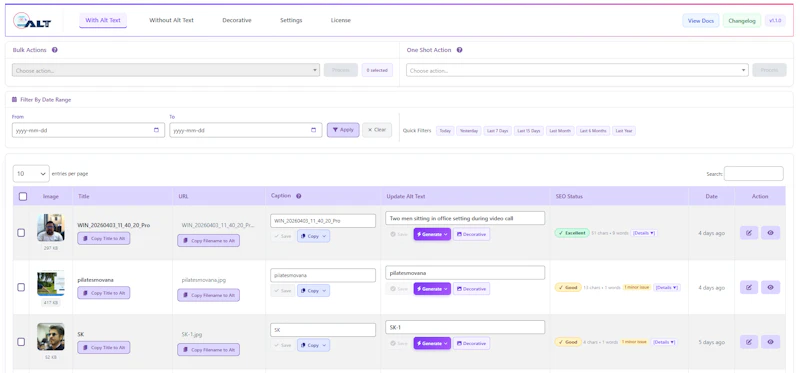Click the v1.1.0 version badge
The height and width of the screenshot is (373, 800).
(775, 21)
